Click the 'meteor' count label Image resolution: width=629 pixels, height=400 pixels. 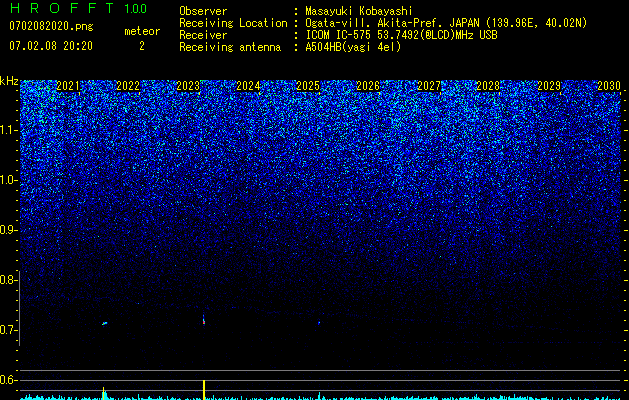pos(142,31)
